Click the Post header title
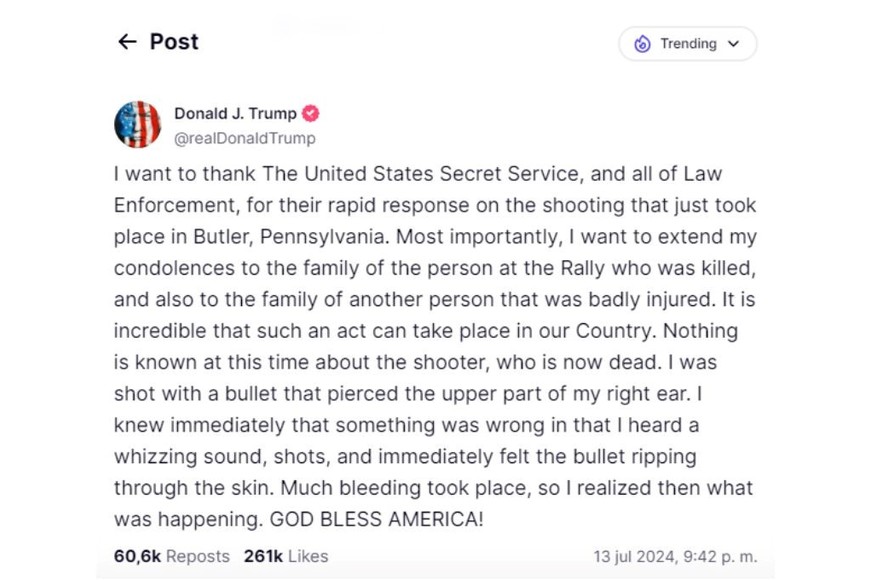The image size is (870, 580). 174,42
